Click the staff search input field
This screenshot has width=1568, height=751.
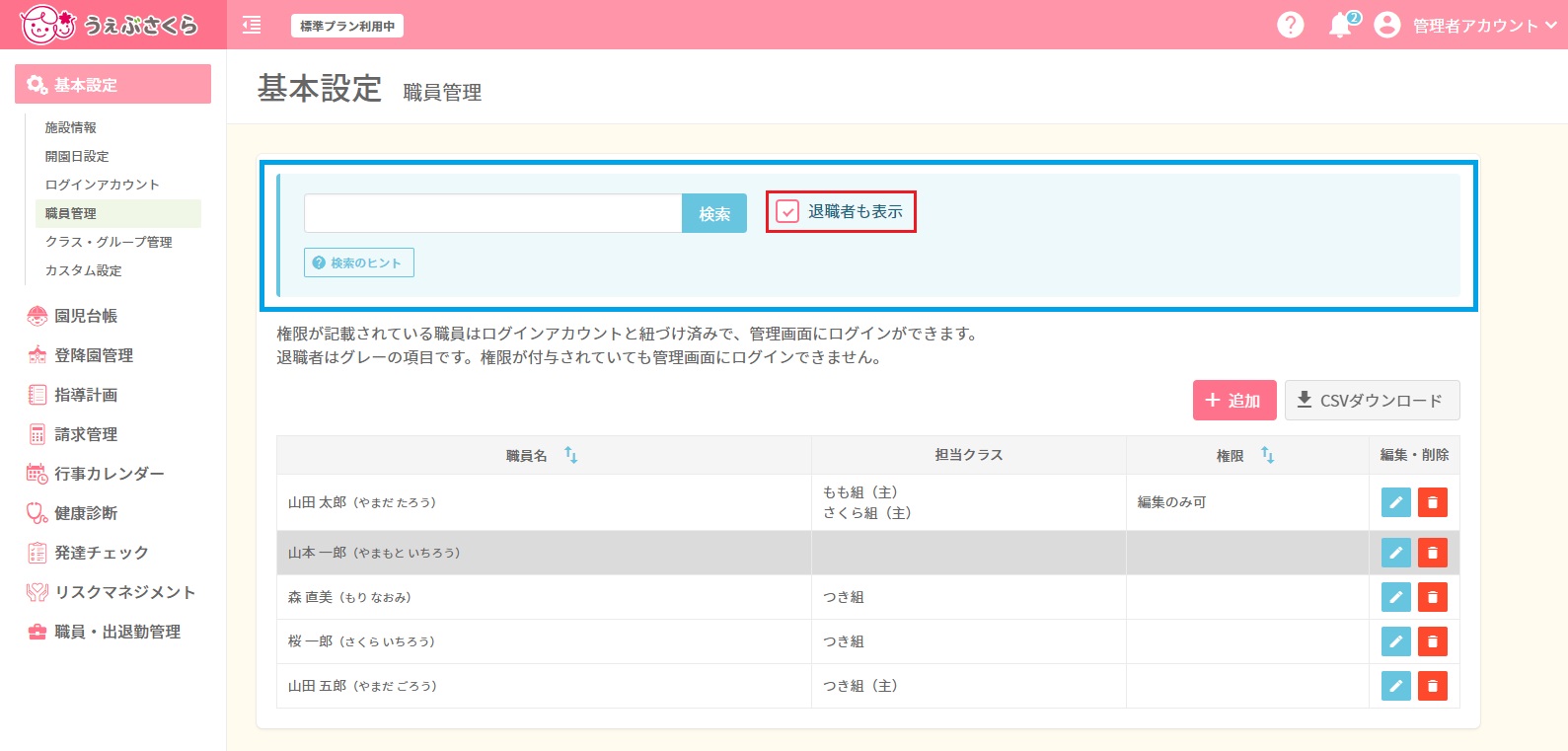pos(492,213)
